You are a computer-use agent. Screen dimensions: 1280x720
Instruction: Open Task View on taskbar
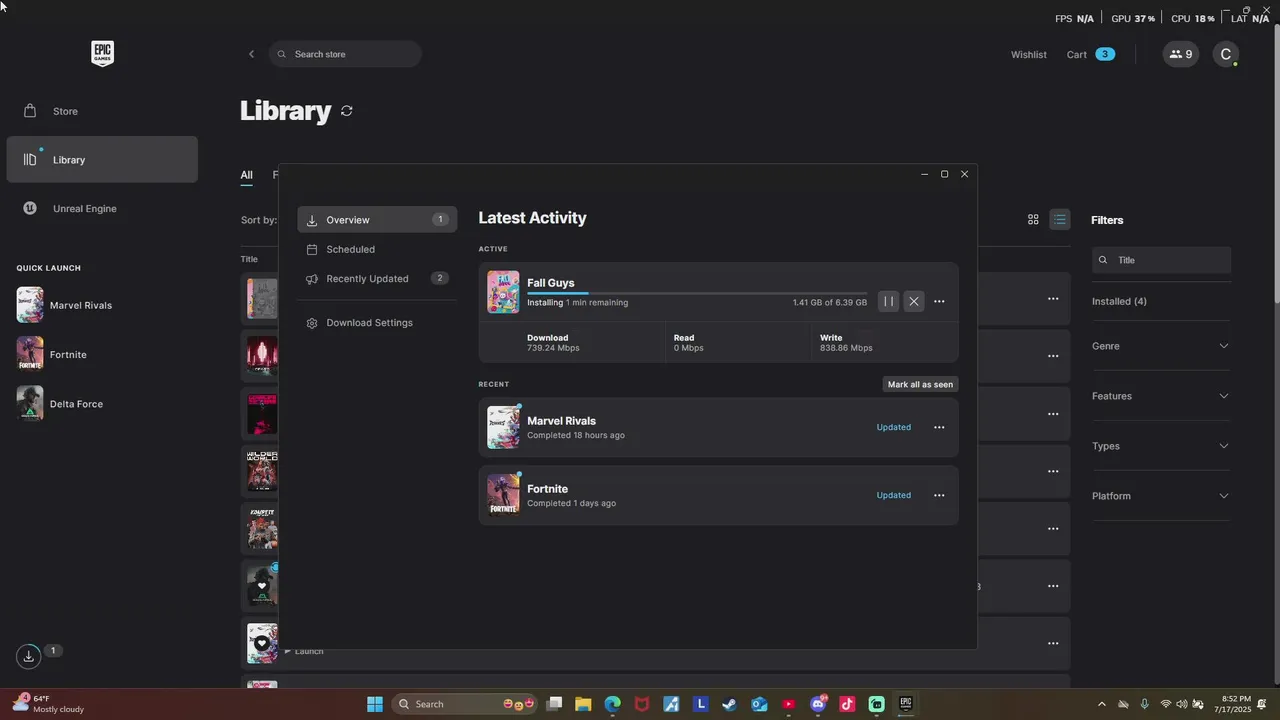pyautogui.click(x=555, y=704)
